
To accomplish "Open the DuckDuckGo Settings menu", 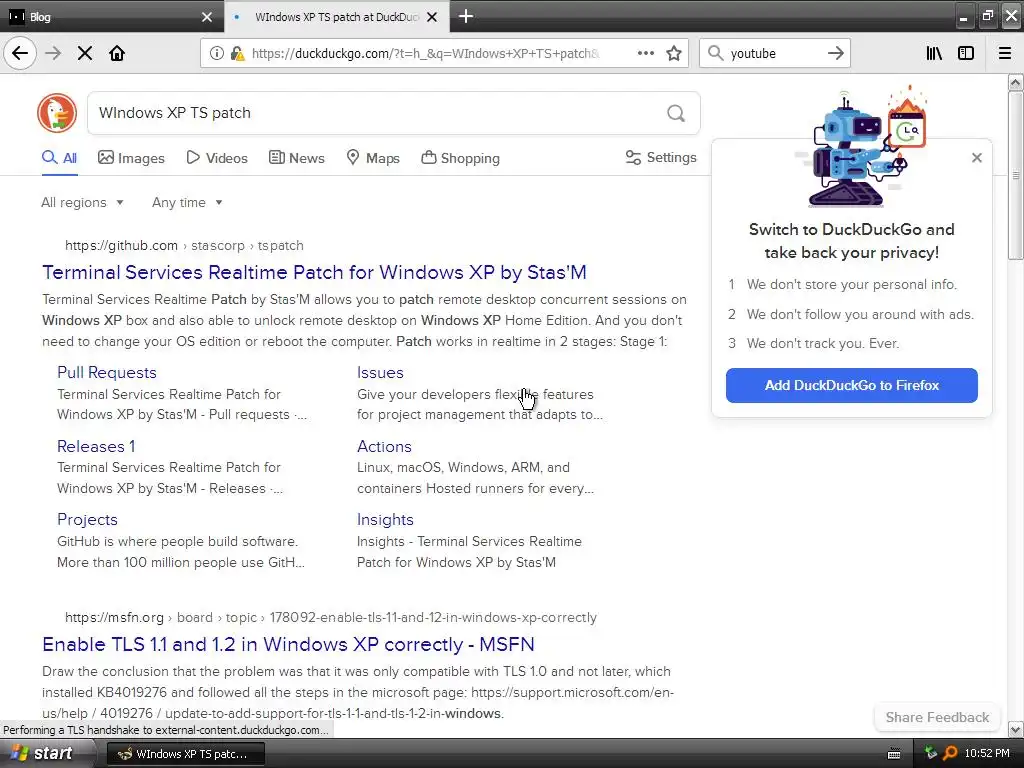I will click(661, 157).
